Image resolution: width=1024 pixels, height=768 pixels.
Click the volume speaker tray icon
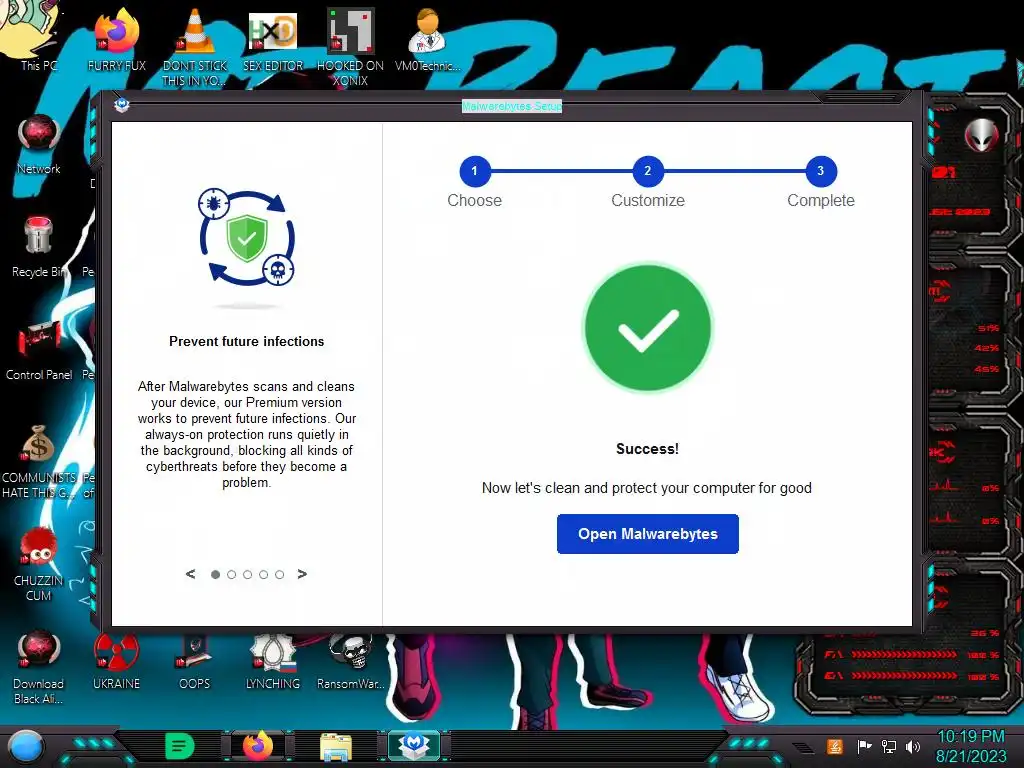(x=913, y=746)
